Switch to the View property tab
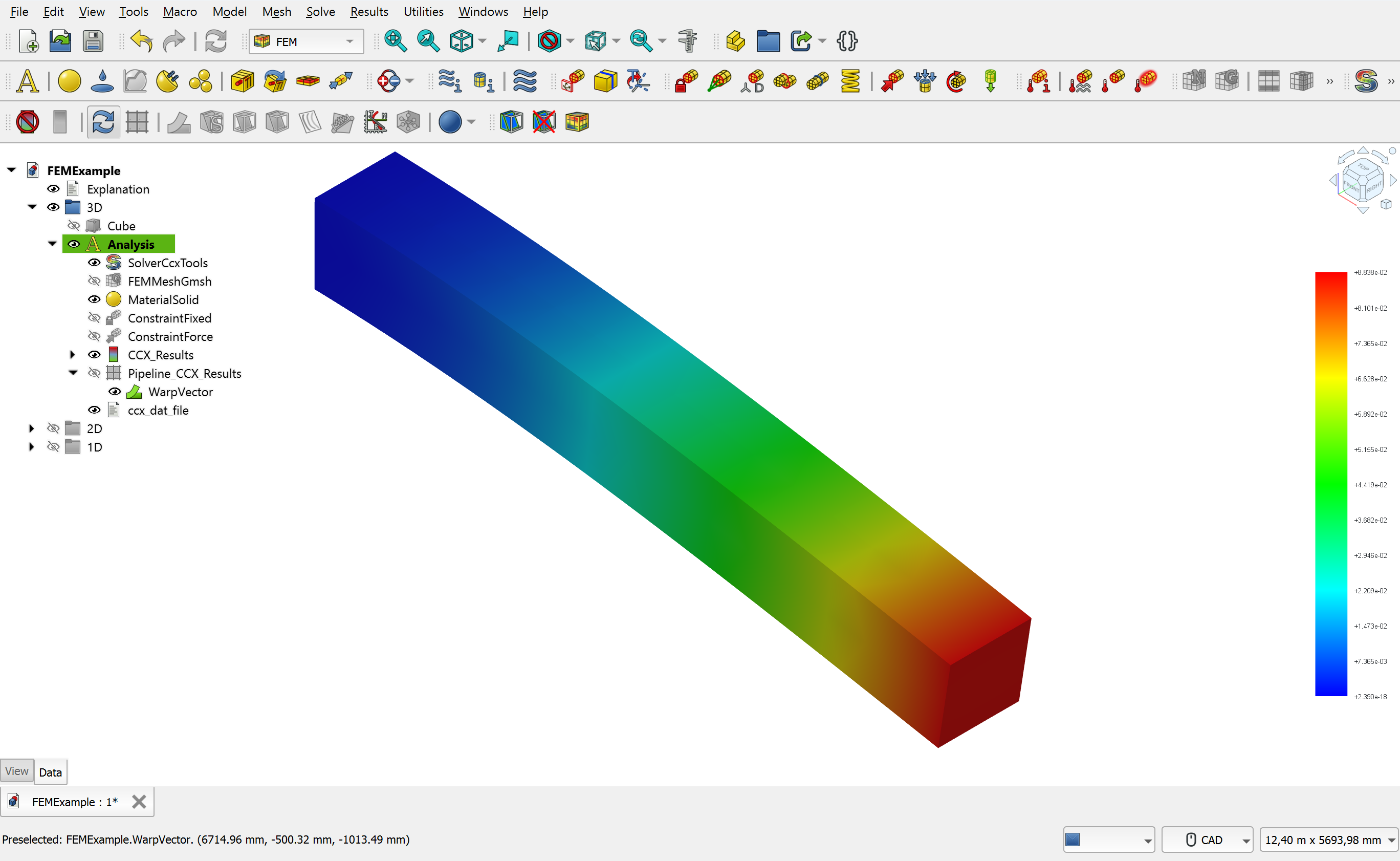1400x861 pixels. (x=16, y=771)
